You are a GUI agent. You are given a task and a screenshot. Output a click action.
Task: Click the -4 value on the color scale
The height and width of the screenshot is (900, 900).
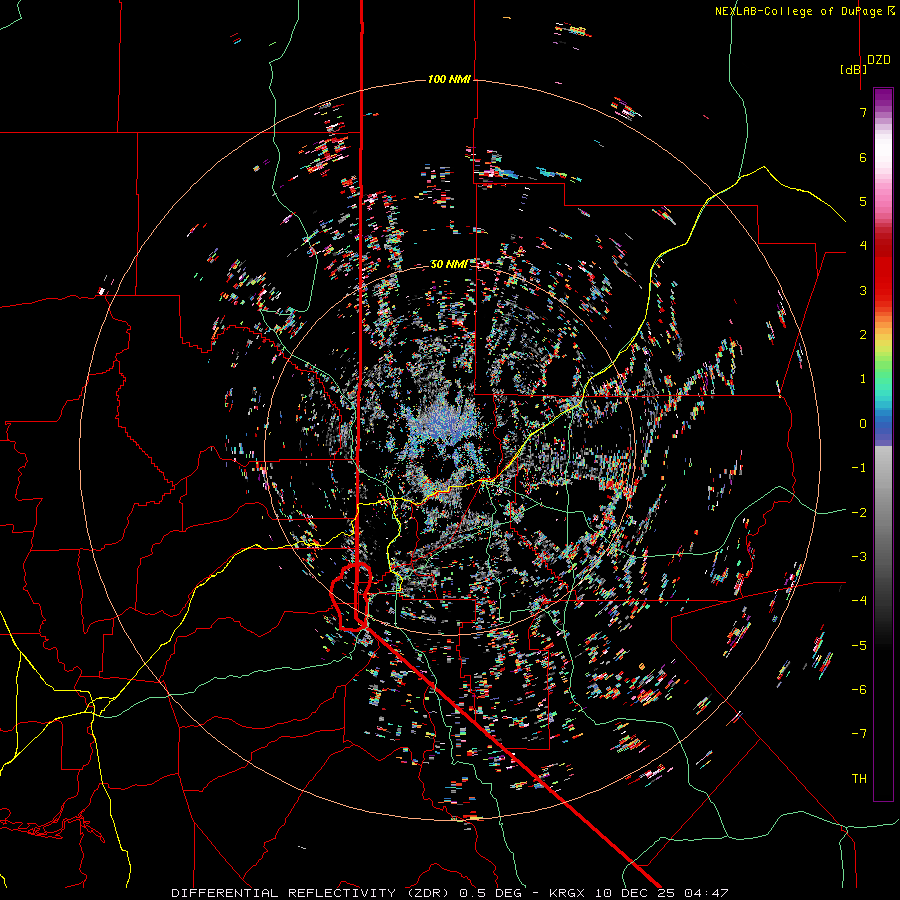coord(859,601)
